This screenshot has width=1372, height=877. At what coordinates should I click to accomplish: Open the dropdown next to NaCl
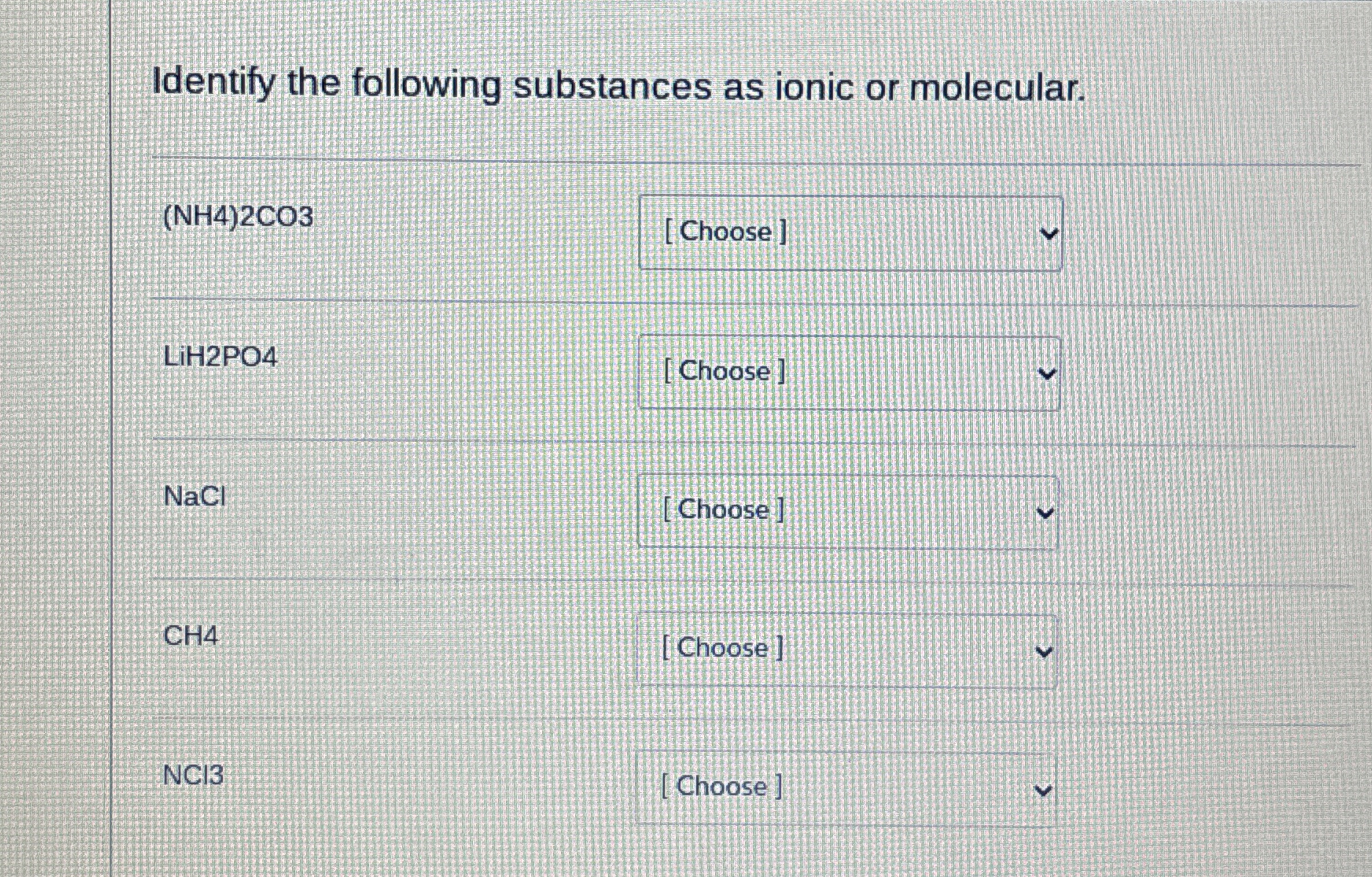coord(847,510)
